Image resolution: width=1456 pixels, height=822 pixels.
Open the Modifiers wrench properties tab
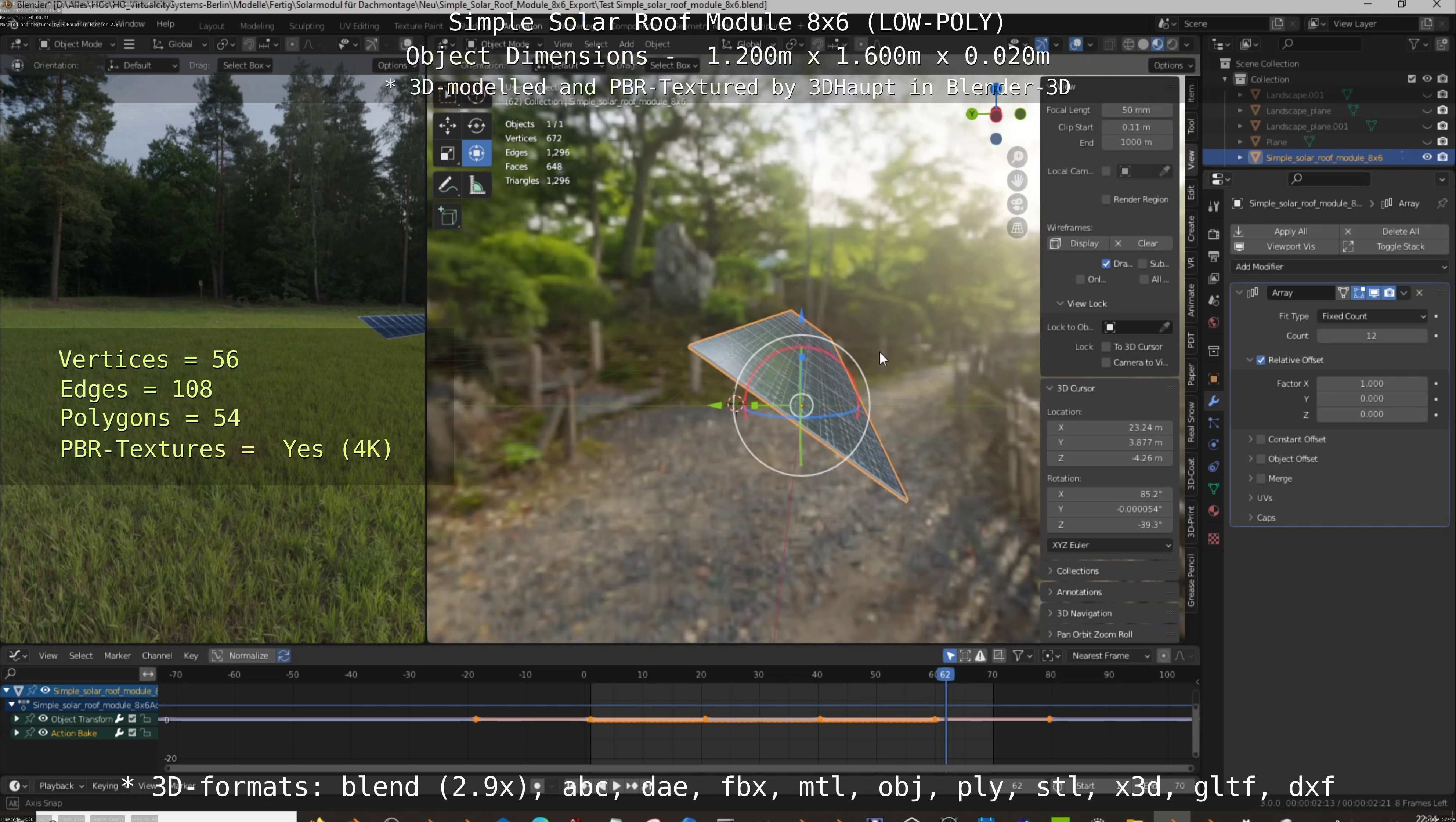point(1213,401)
